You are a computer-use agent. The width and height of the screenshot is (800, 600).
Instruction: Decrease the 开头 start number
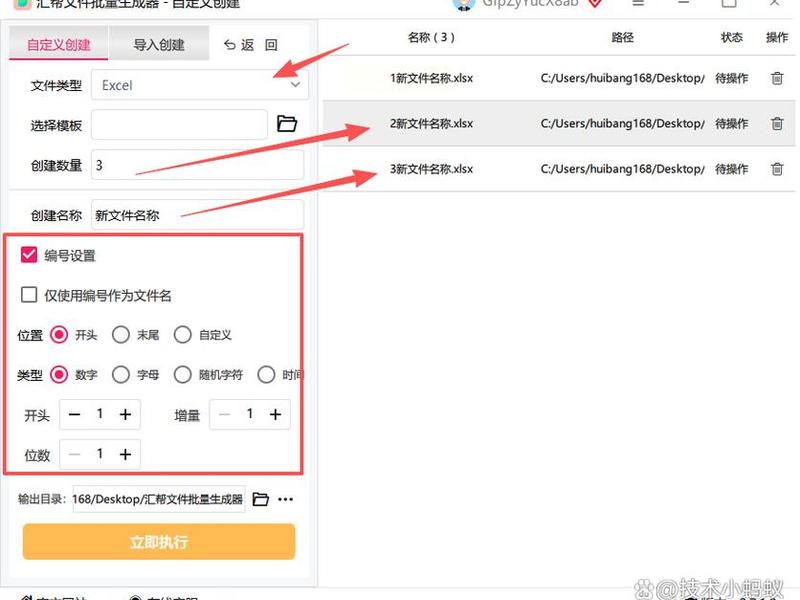[74, 414]
